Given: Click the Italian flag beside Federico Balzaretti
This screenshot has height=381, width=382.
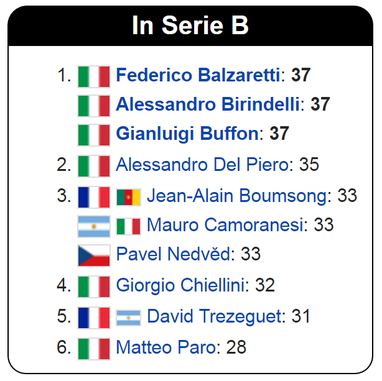Looking at the screenshot, I should click(x=94, y=76).
